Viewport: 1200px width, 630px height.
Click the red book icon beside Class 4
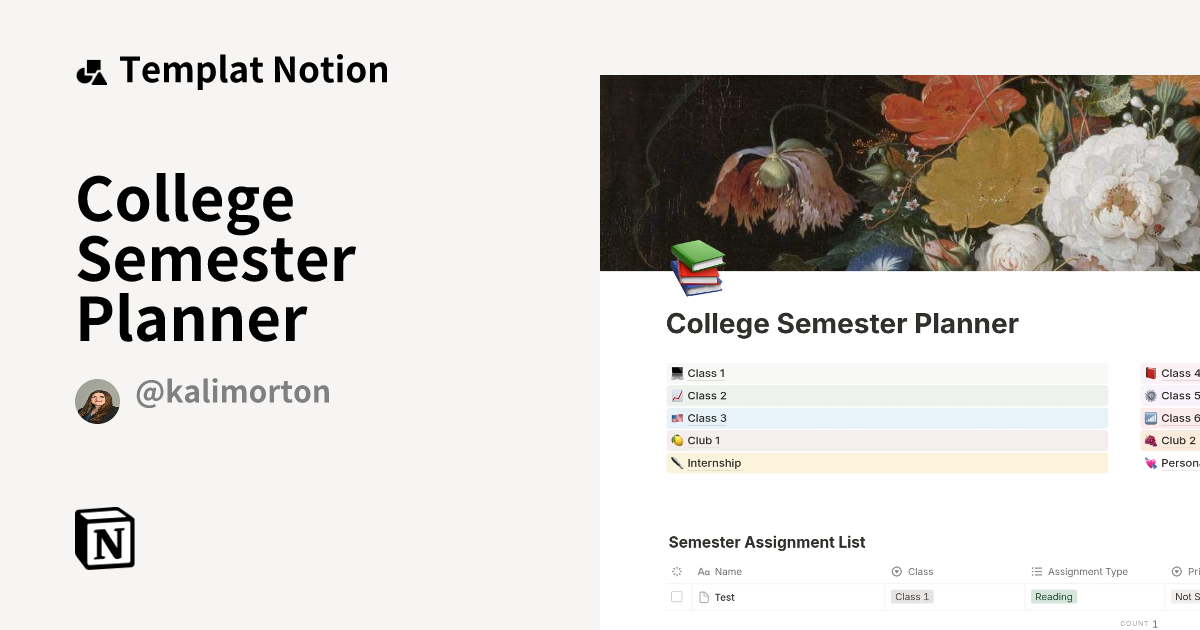click(1152, 373)
